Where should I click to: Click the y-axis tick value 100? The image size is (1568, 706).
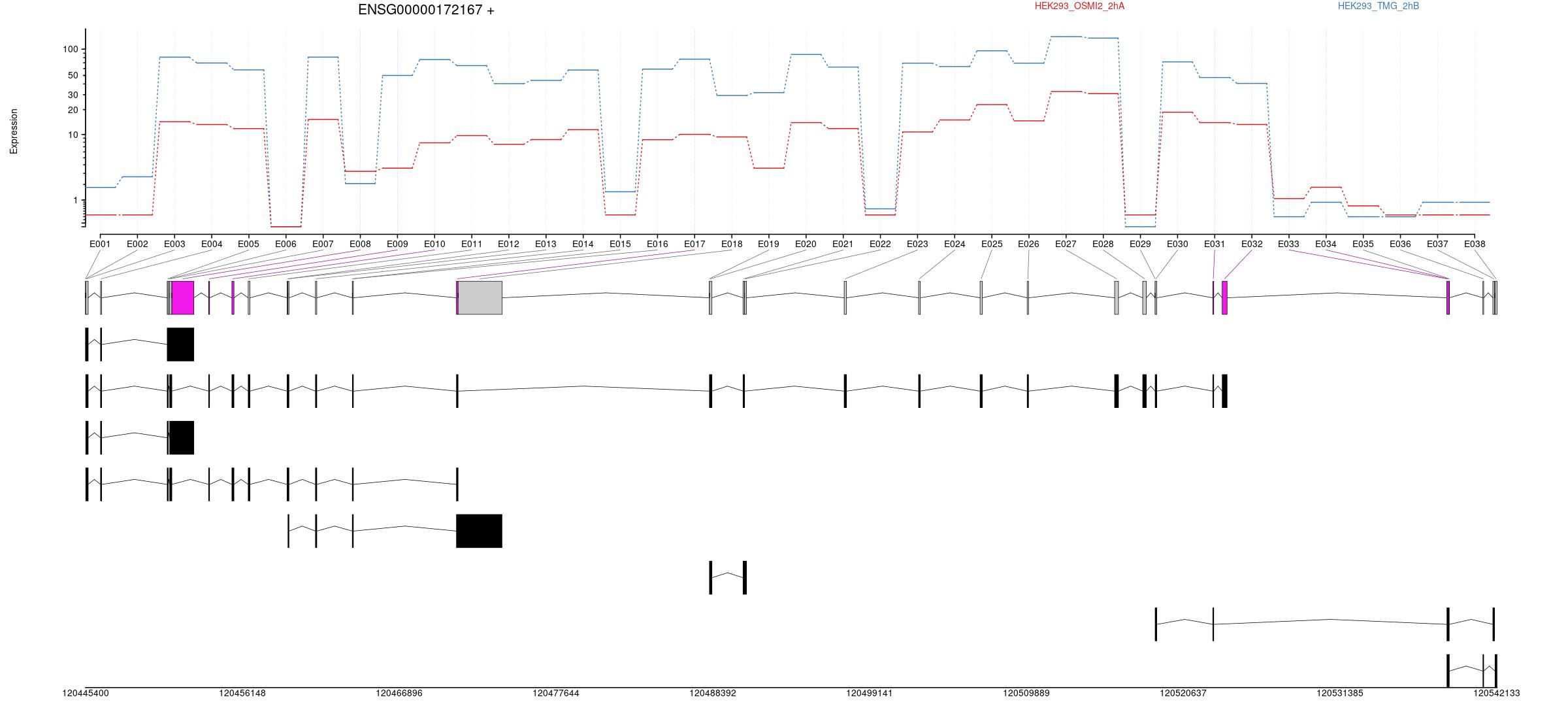coord(71,50)
